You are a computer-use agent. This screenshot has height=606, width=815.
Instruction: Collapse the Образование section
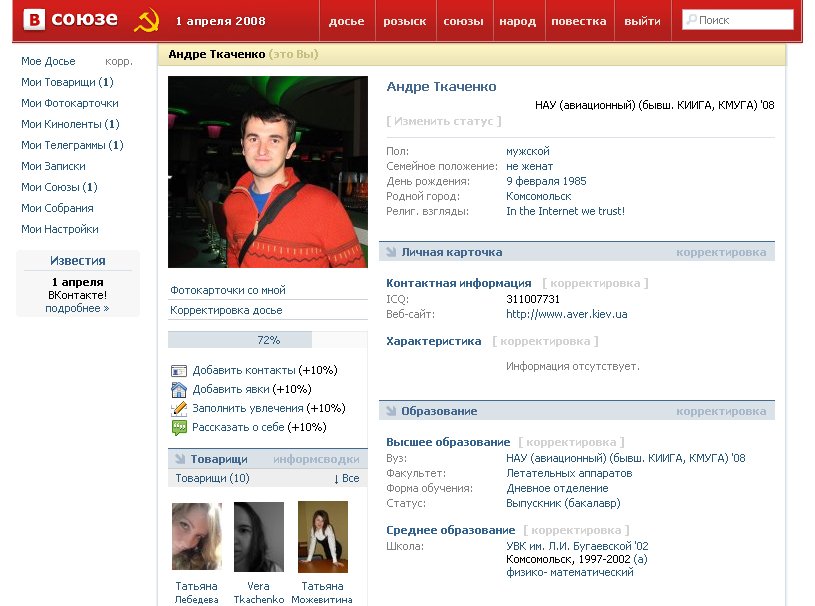point(391,412)
